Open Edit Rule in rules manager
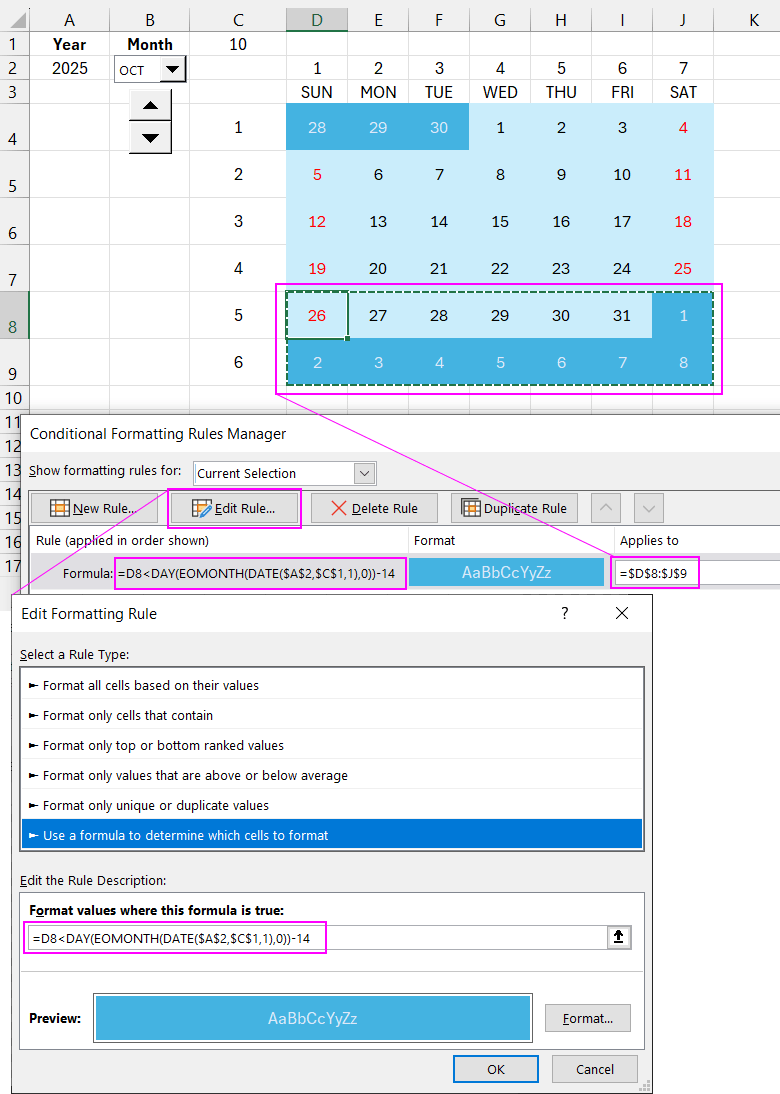This screenshot has height=1094, width=780. (x=234, y=509)
